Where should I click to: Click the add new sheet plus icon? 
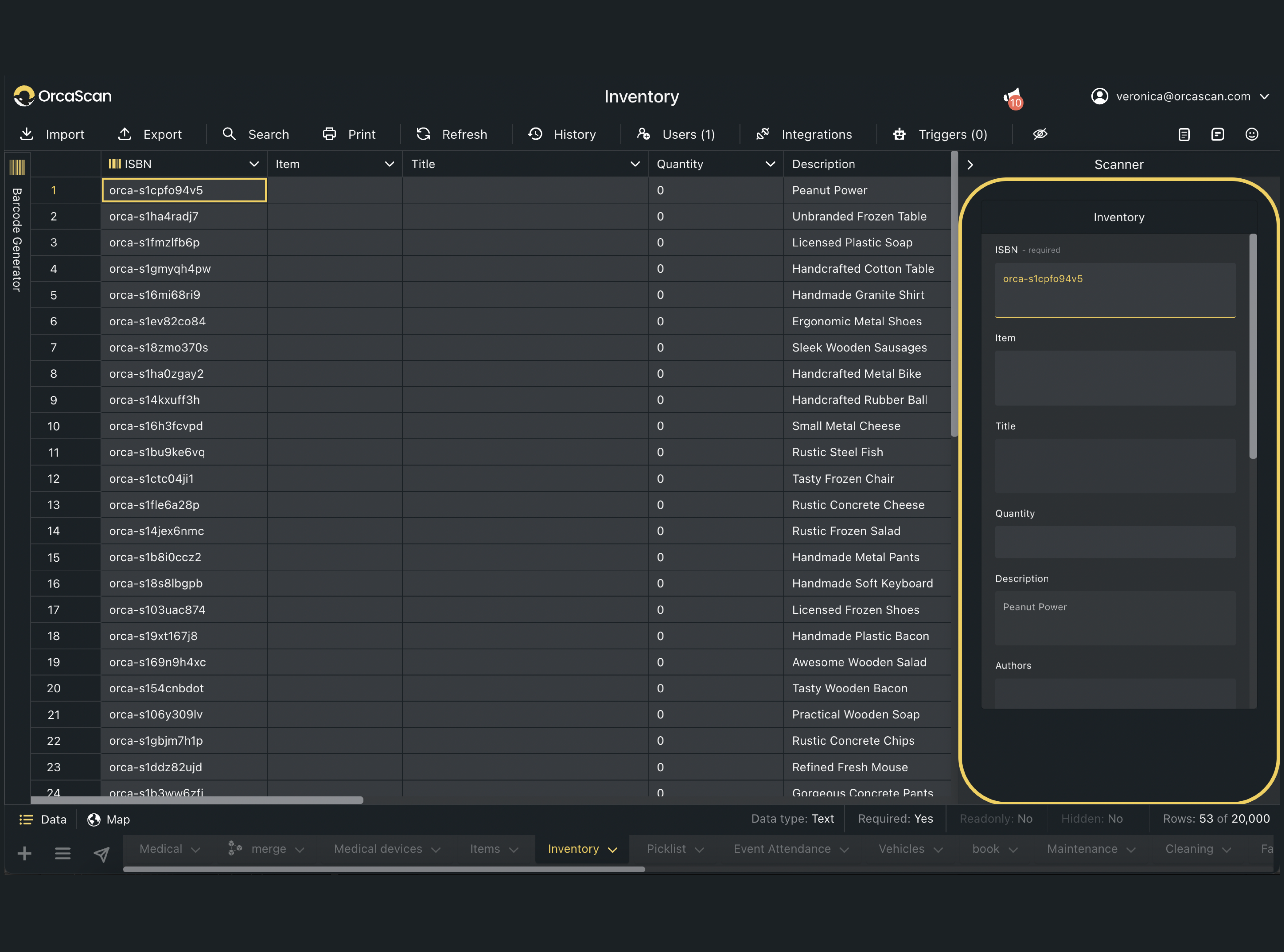coord(24,853)
